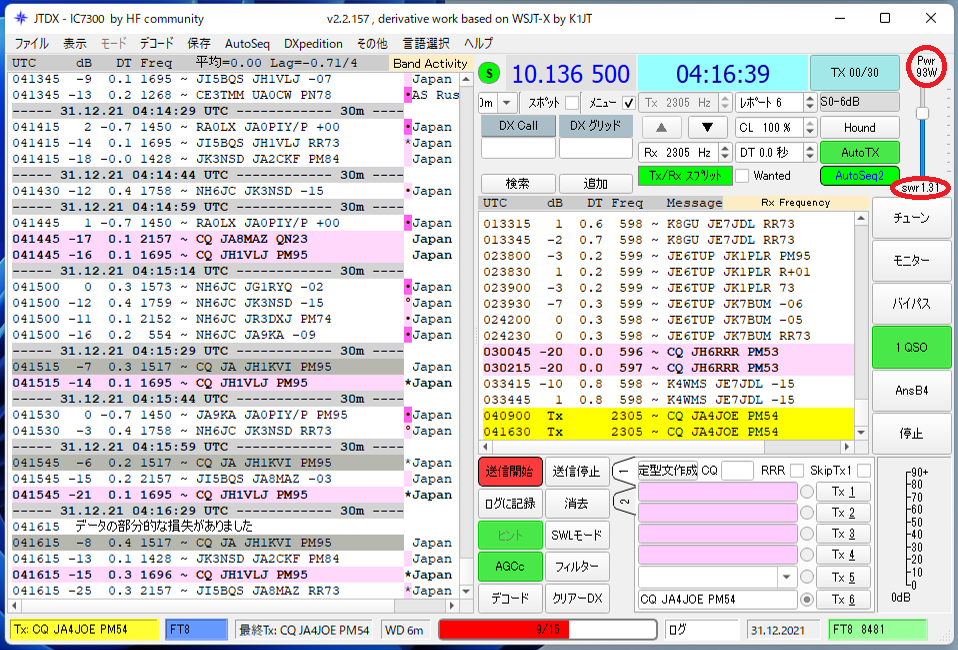The height and width of the screenshot is (650, 958).
Task: Uncheck the メニュー checkbox
Action: 628,103
